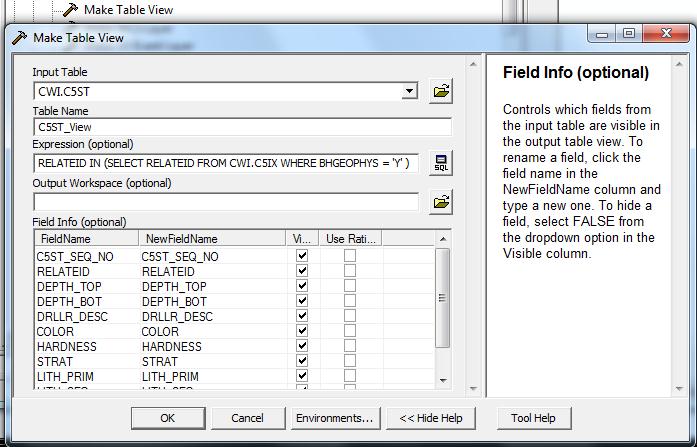Viewport: 697px width, 447px height.
Task: Click in the Table Name input field
Action: [241, 128]
